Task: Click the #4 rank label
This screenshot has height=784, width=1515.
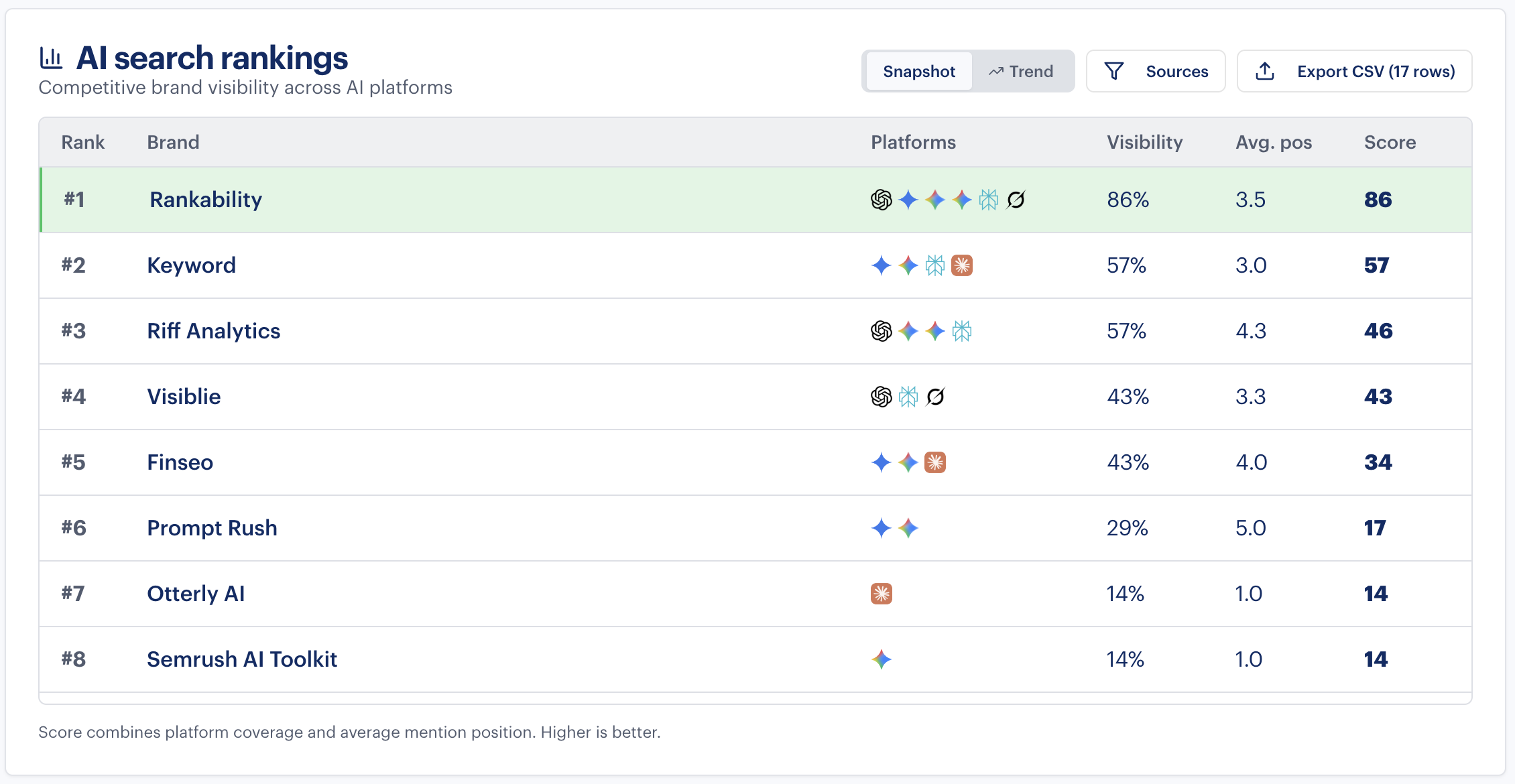Action: point(74,397)
